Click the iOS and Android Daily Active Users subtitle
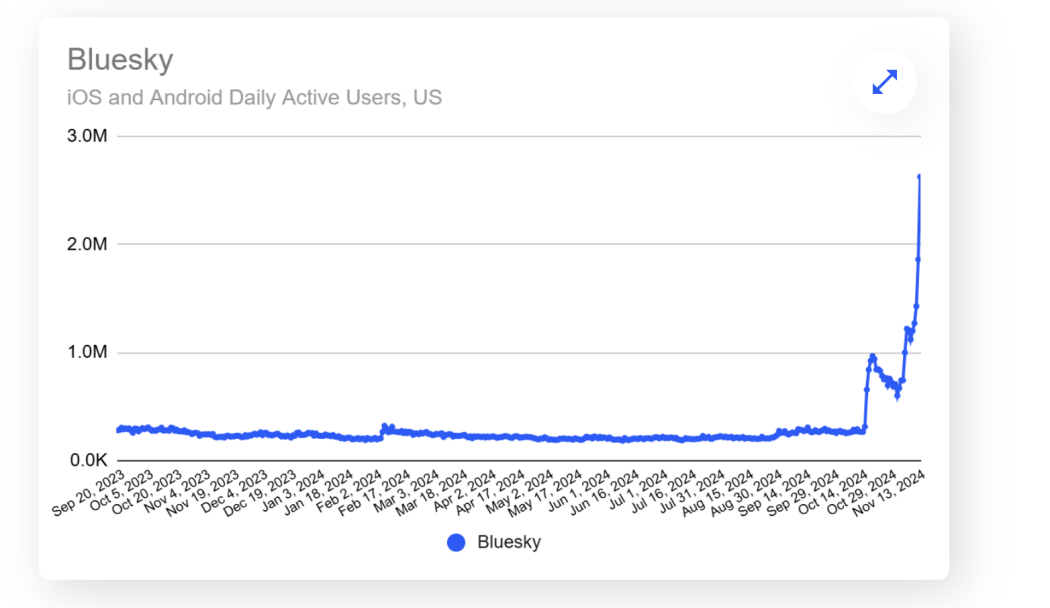This screenshot has width=1050, height=608. click(x=254, y=97)
